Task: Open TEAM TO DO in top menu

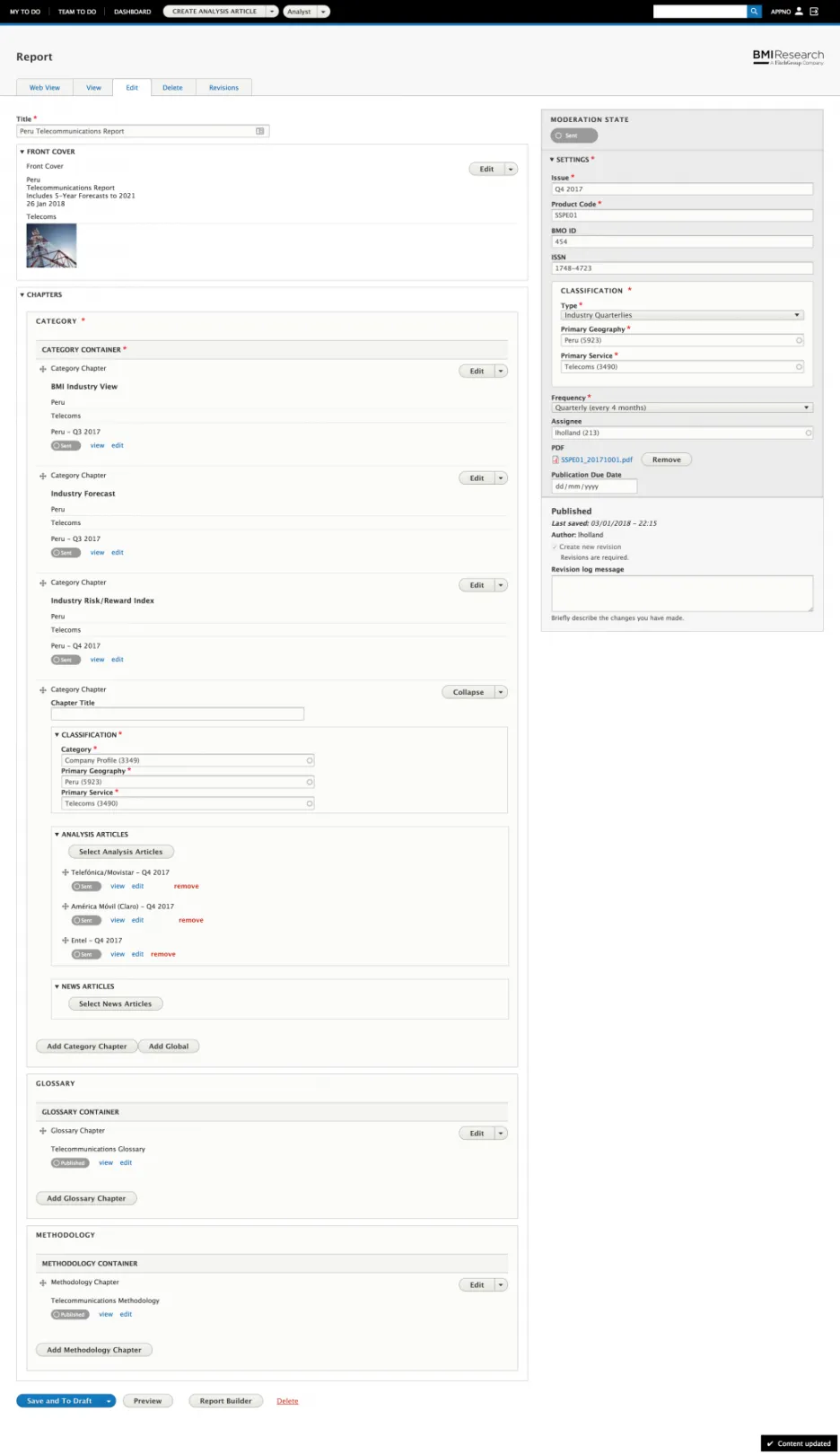Action: 77,12
